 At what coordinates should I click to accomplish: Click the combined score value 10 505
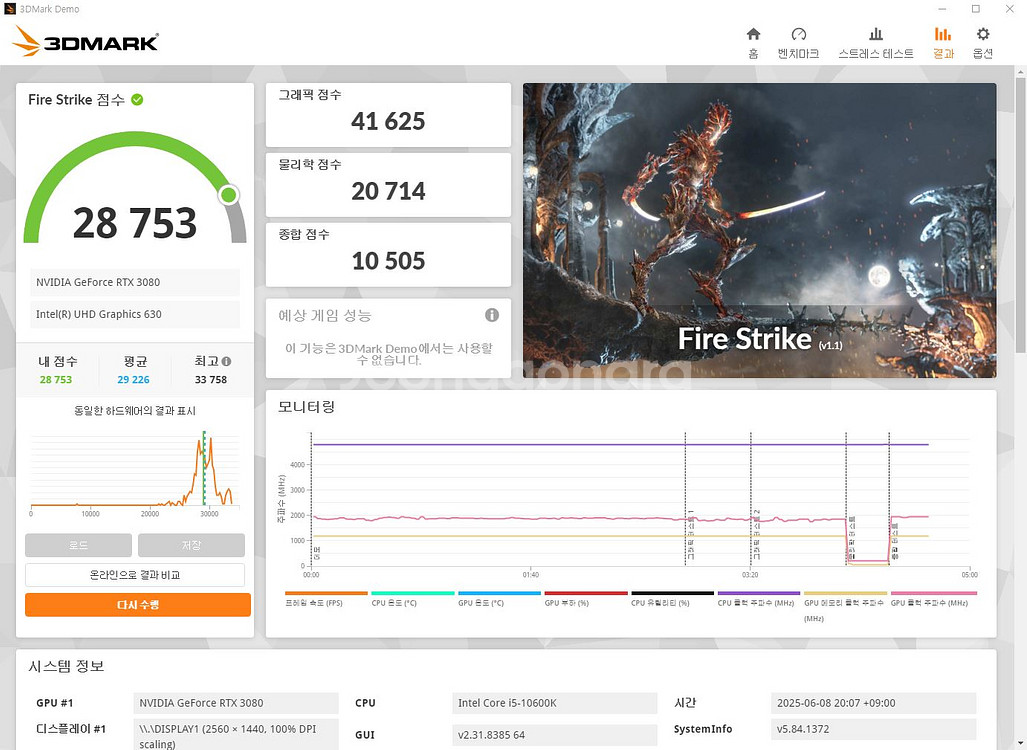[388, 261]
